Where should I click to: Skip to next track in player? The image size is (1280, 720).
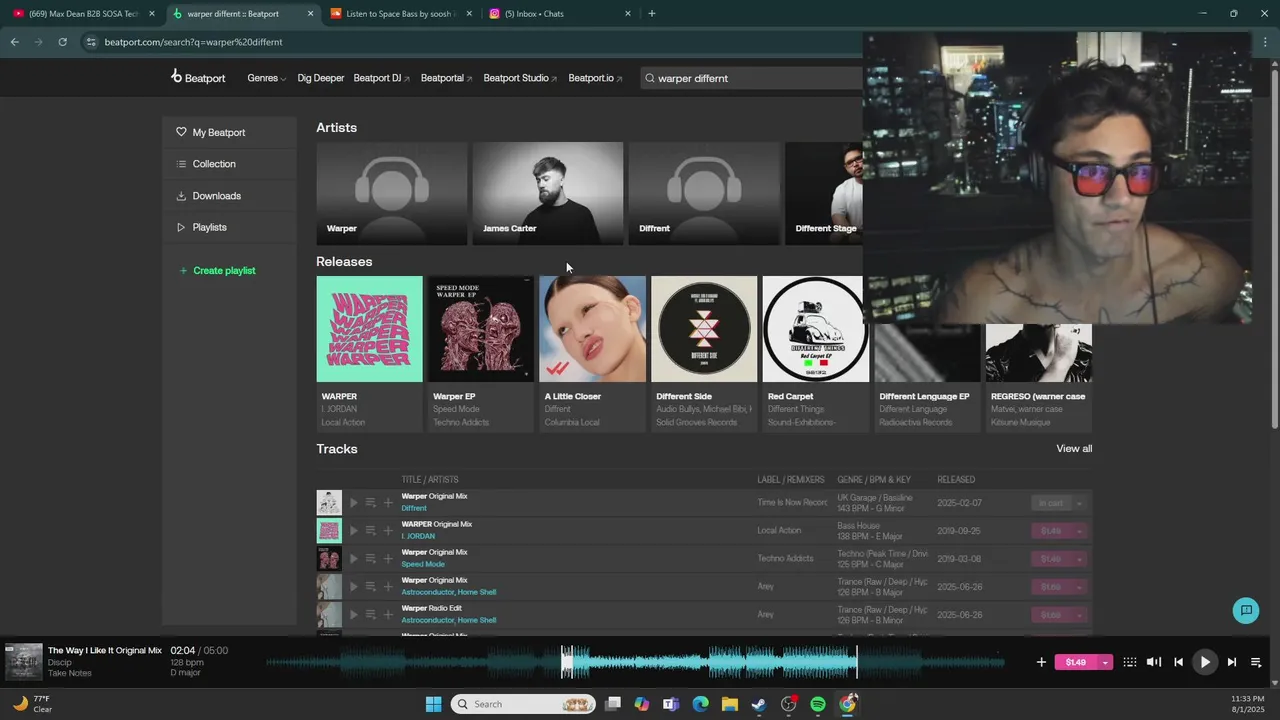coord(1232,662)
